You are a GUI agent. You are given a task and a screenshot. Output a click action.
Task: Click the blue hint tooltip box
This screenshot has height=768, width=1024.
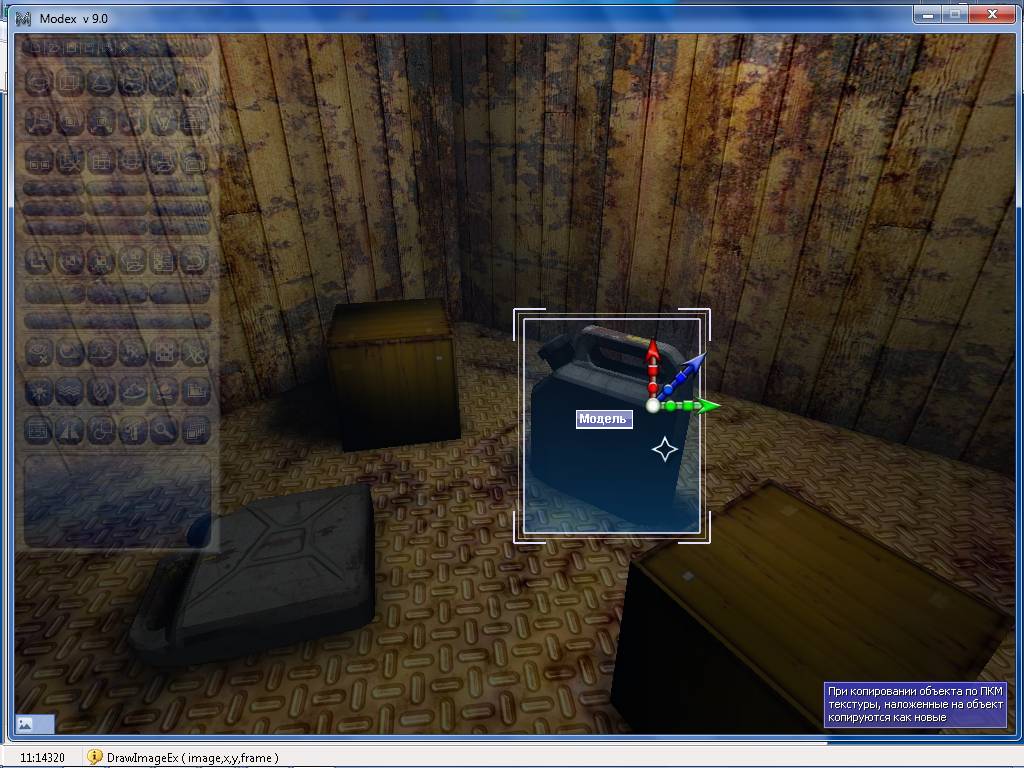pos(916,704)
